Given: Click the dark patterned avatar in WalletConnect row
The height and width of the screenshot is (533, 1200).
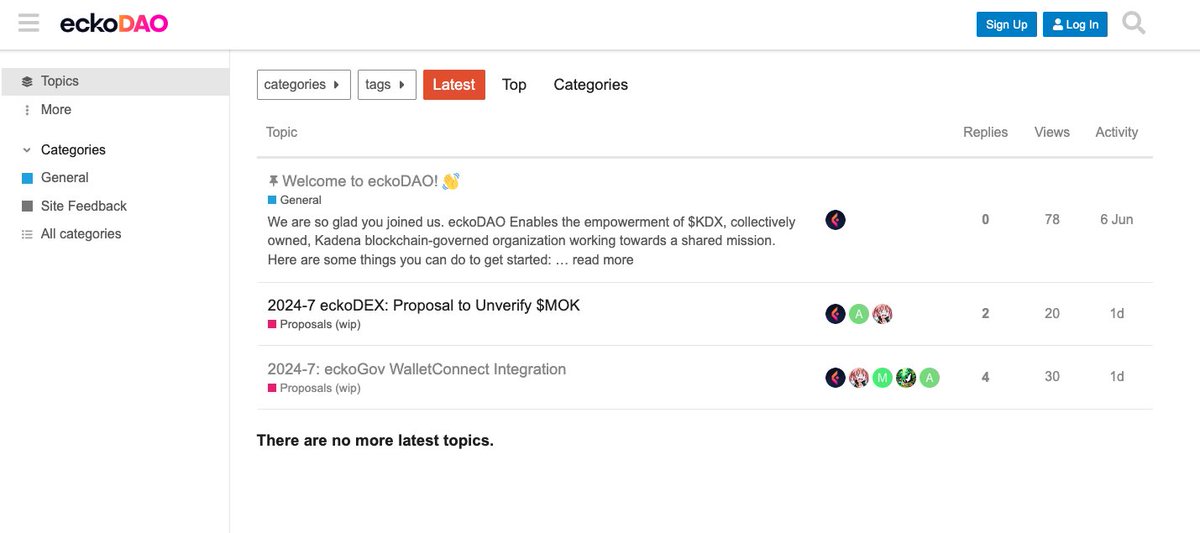Looking at the screenshot, I should coord(906,377).
